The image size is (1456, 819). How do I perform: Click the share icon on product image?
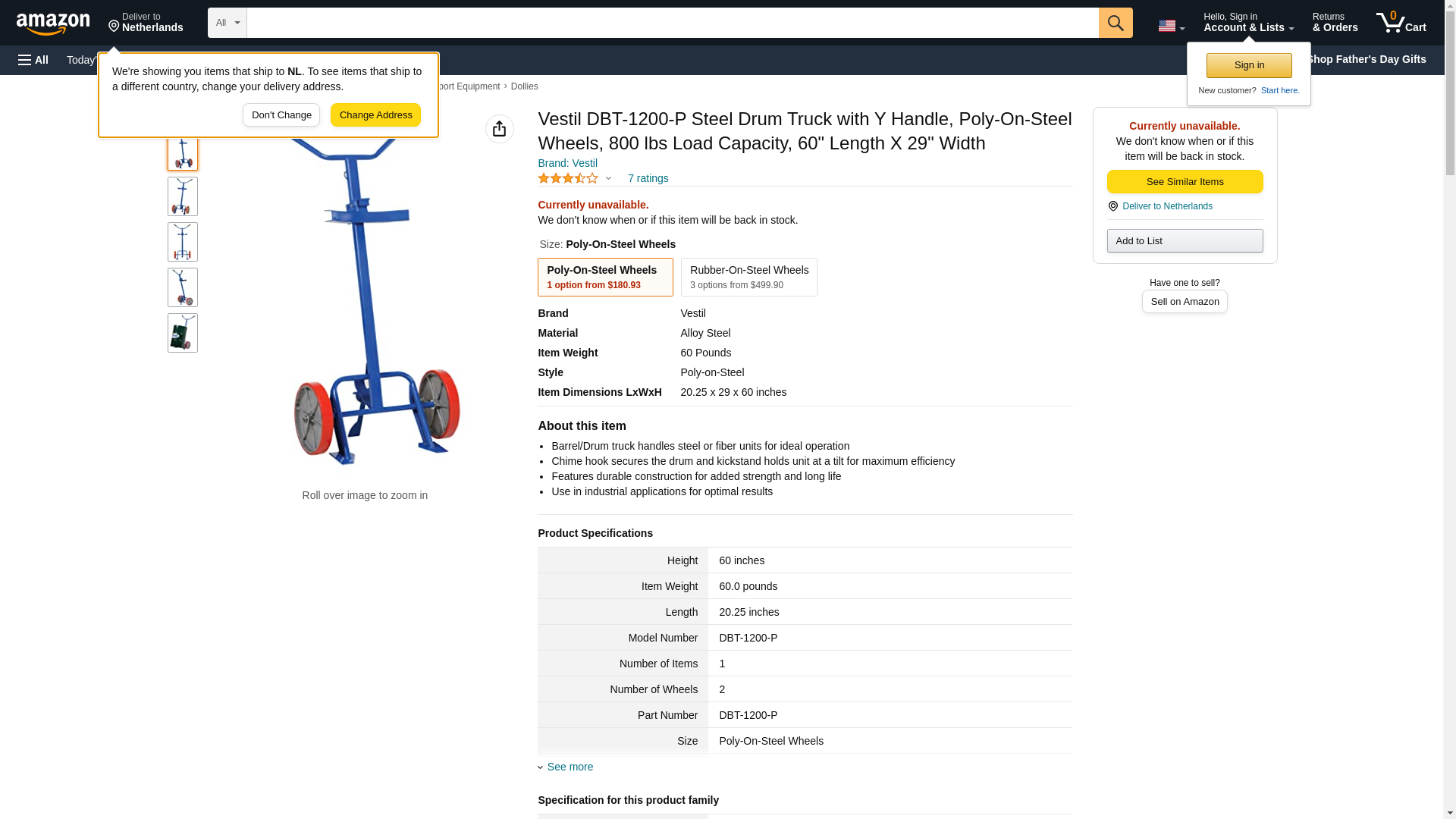pos(499,129)
